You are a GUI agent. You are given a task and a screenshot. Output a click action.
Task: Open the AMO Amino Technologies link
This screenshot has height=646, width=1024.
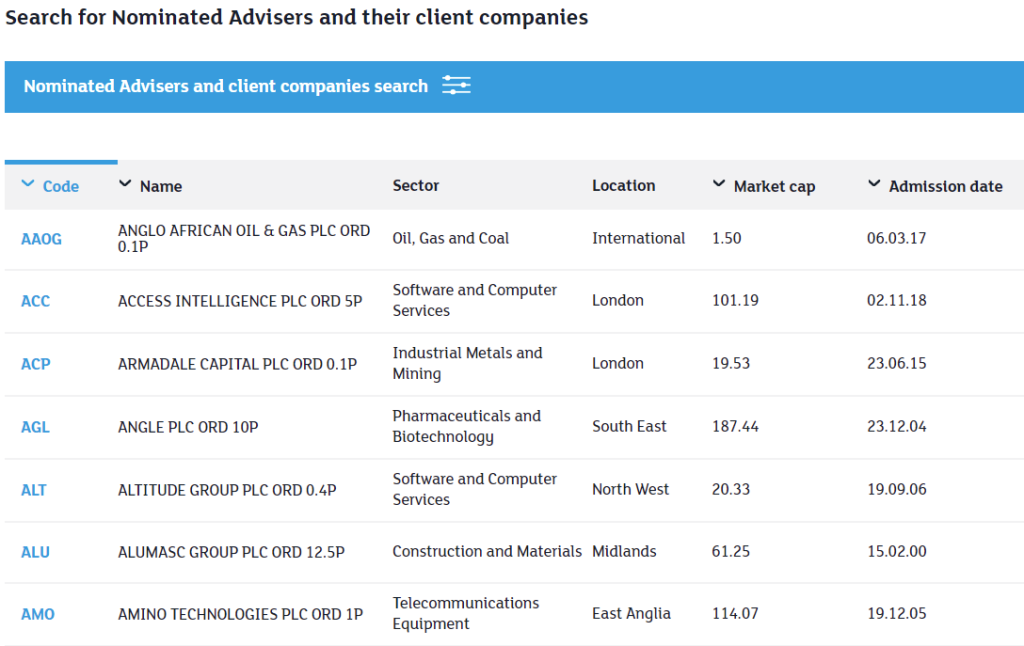(37, 613)
